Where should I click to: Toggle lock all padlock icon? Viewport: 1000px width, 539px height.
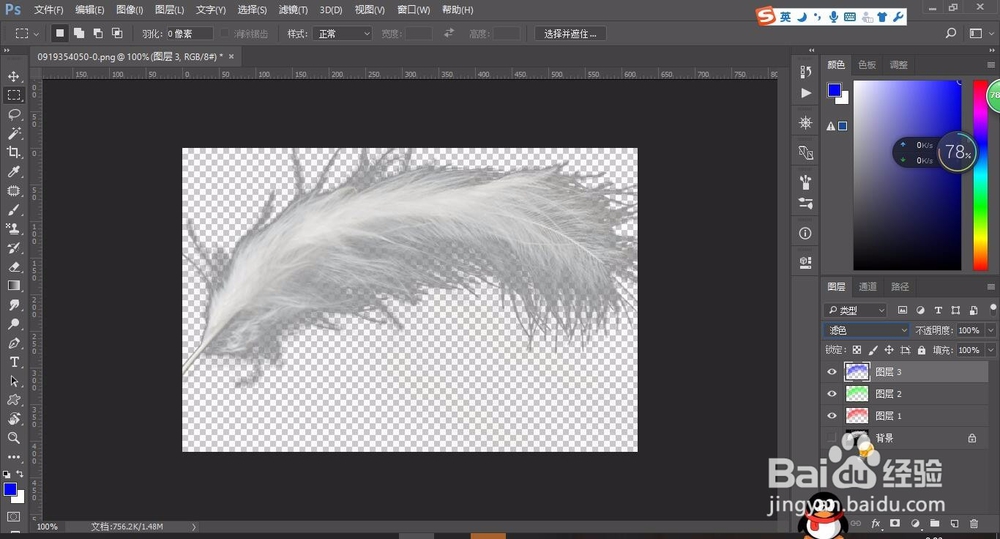pos(922,350)
